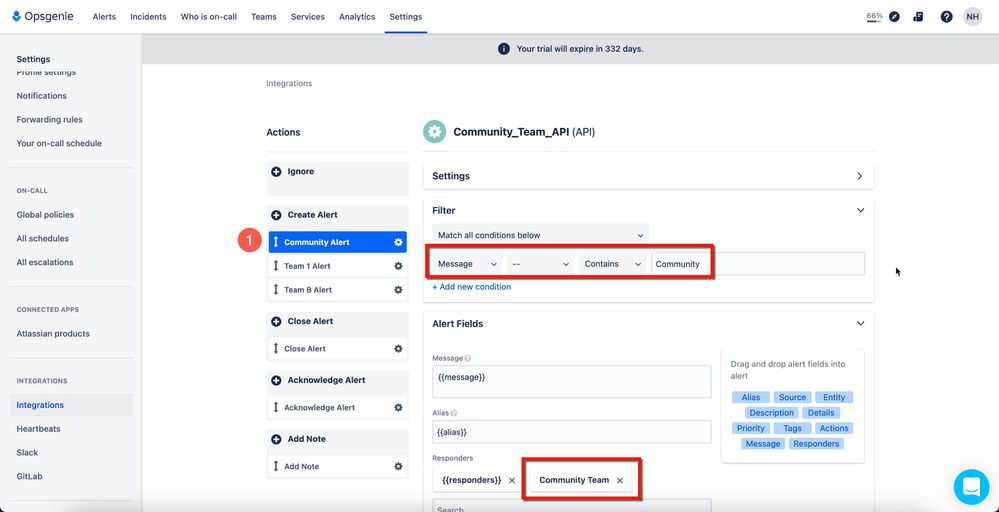
Task: Open the chat support bubble
Action: (x=972, y=487)
